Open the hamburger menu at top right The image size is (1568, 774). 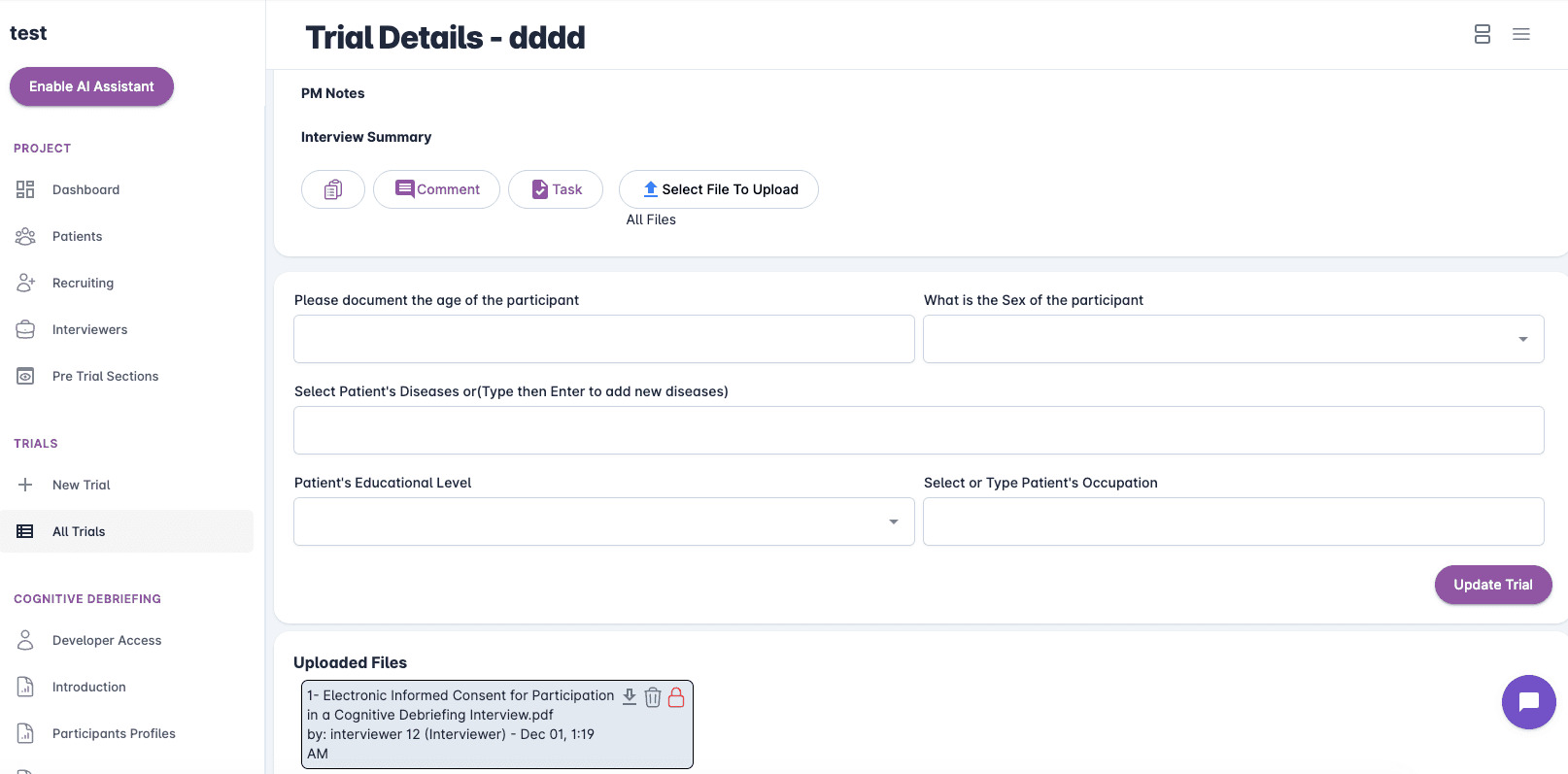(1520, 35)
